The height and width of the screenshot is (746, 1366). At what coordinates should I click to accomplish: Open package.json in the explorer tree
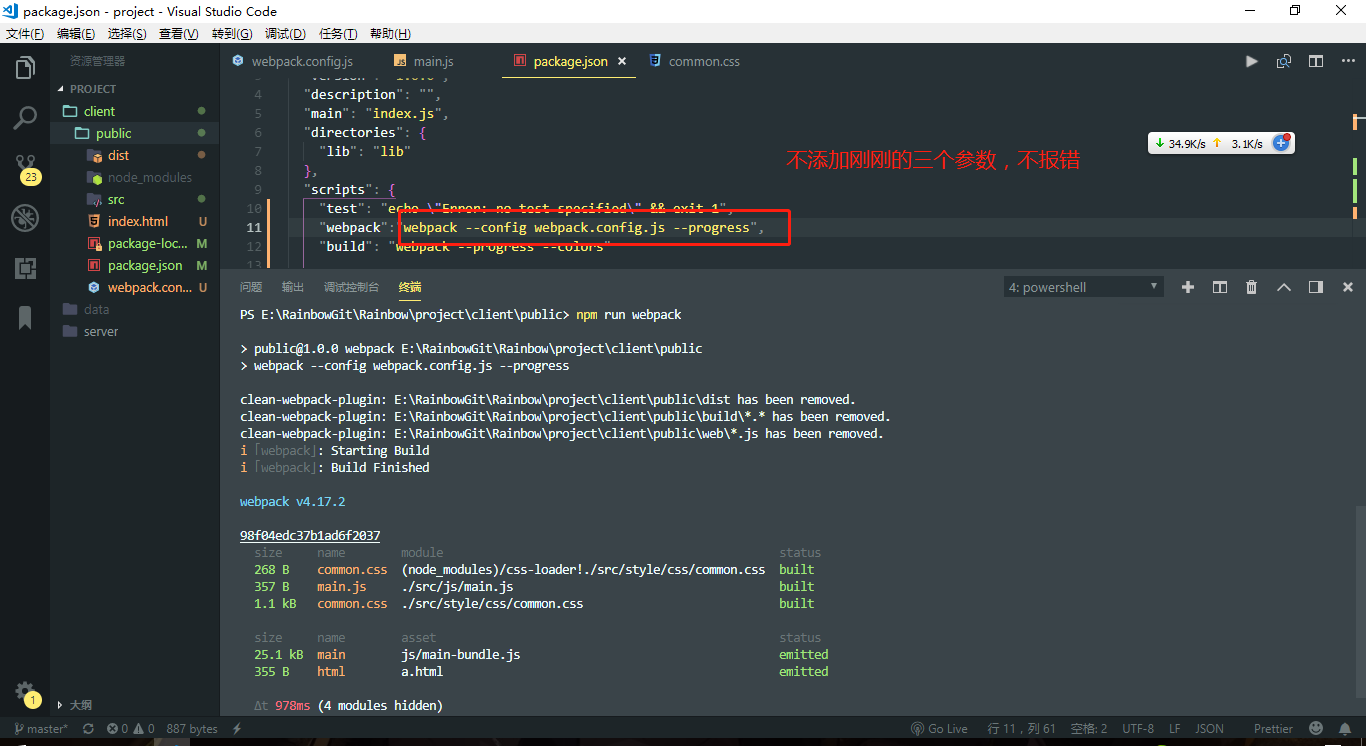coord(135,265)
